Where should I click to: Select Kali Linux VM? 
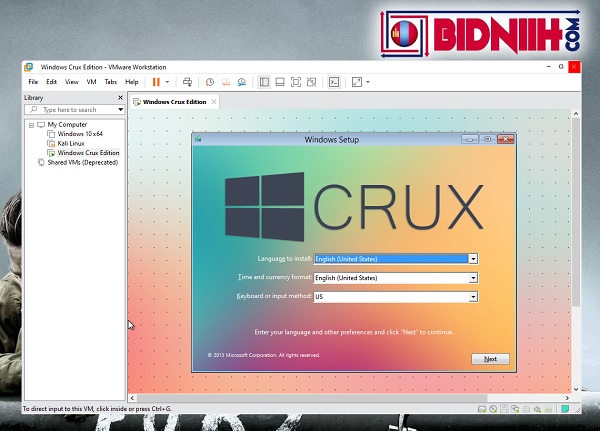point(71,144)
